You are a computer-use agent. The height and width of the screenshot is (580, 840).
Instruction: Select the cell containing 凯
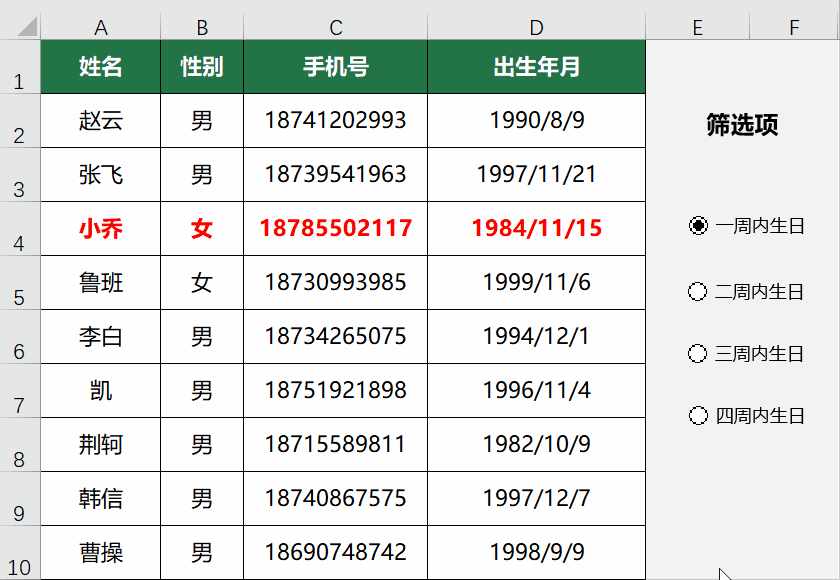click(x=101, y=391)
